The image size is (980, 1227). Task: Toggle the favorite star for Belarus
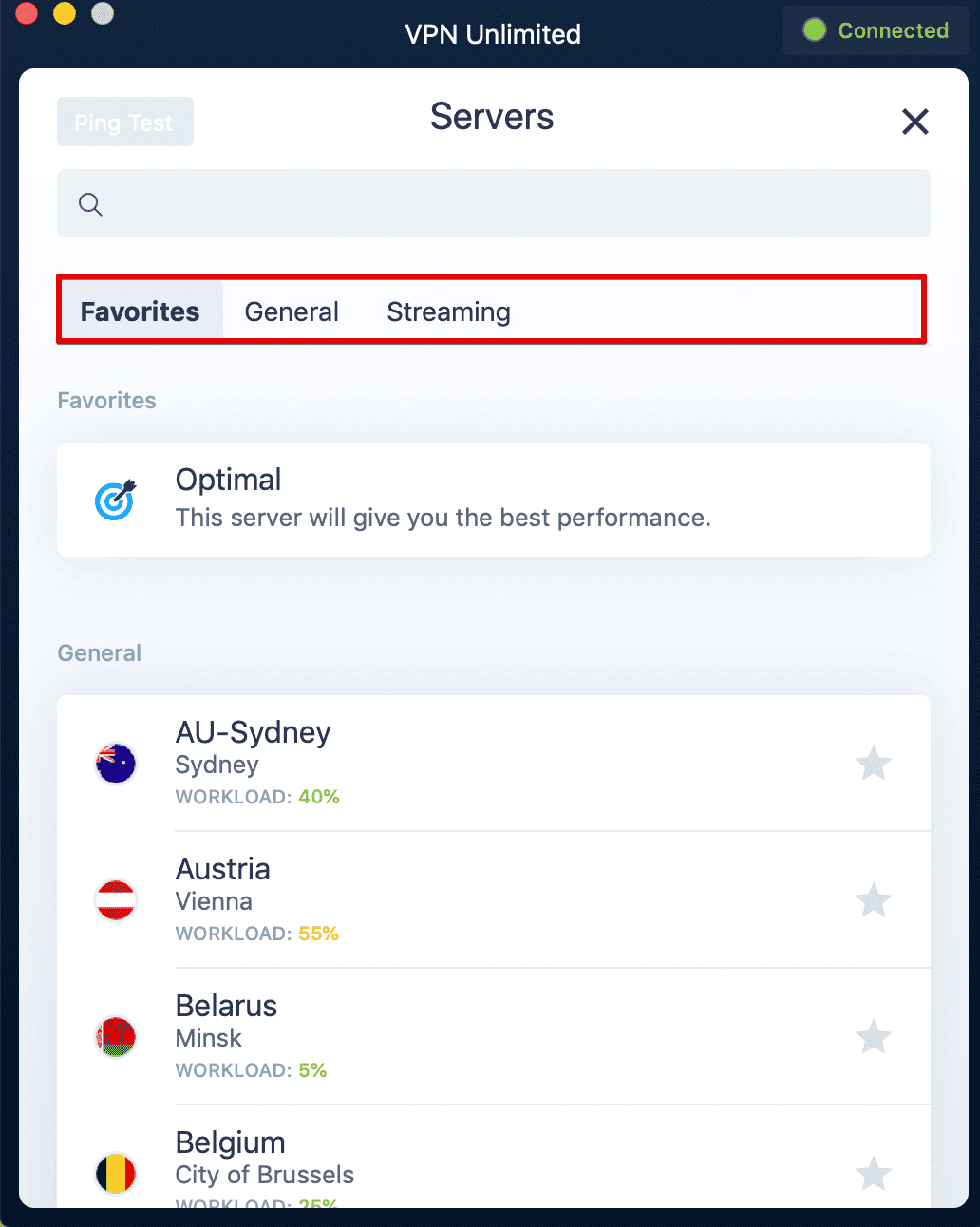coord(873,1037)
